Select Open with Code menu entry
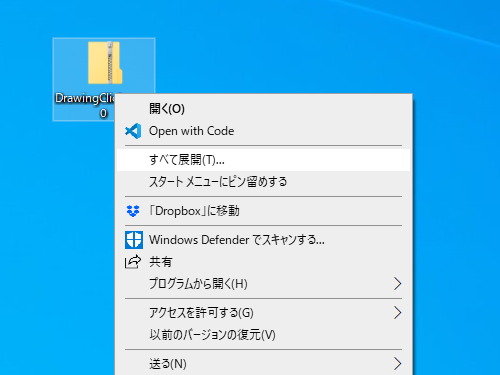The width and height of the screenshot is (500, 375). pos(263,131)
